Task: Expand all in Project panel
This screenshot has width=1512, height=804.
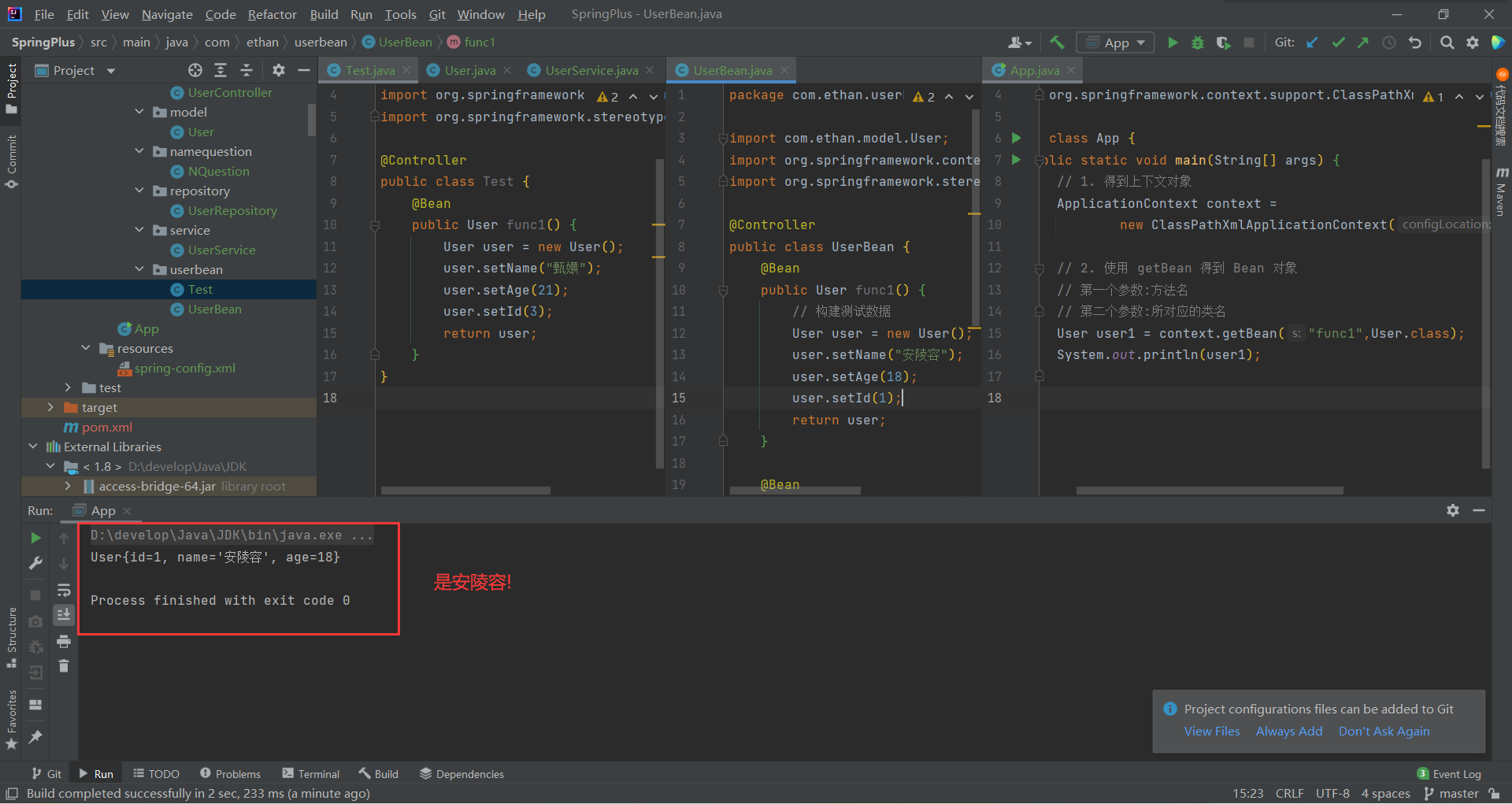Action: 220,70
